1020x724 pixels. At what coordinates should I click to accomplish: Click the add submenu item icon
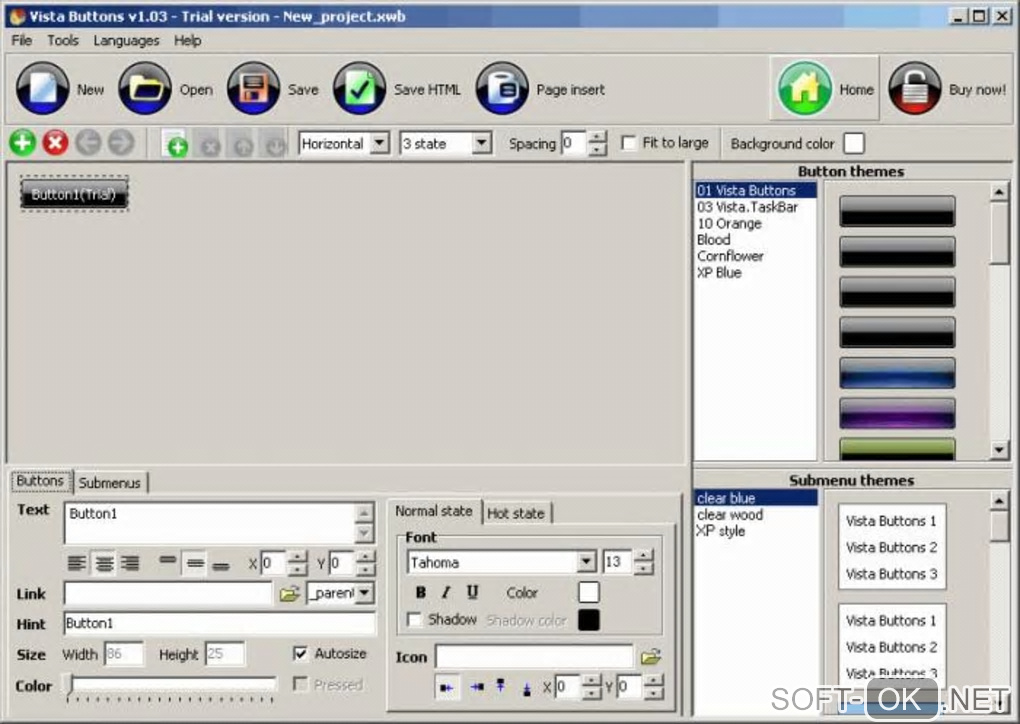(x=175, y=144)
